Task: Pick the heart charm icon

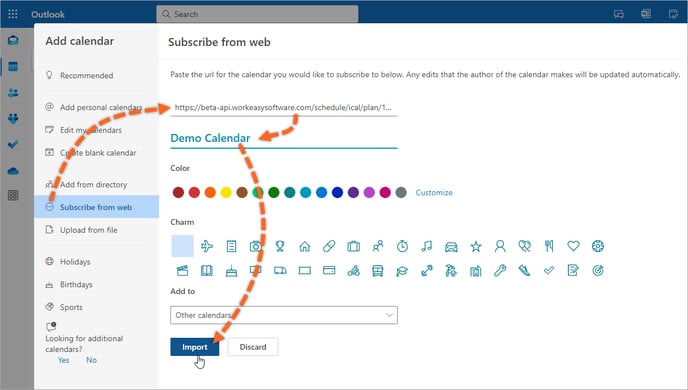Action: pos(573,246)
